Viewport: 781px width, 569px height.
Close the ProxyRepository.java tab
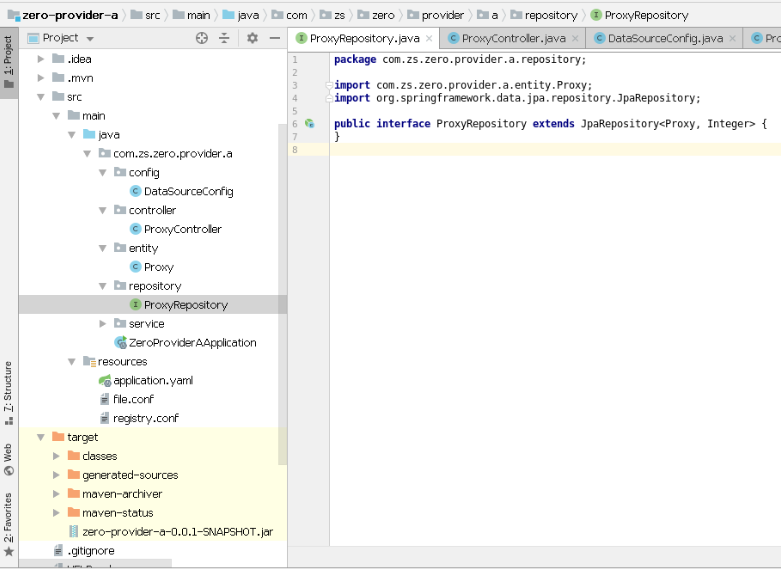(x=429, y=38)
